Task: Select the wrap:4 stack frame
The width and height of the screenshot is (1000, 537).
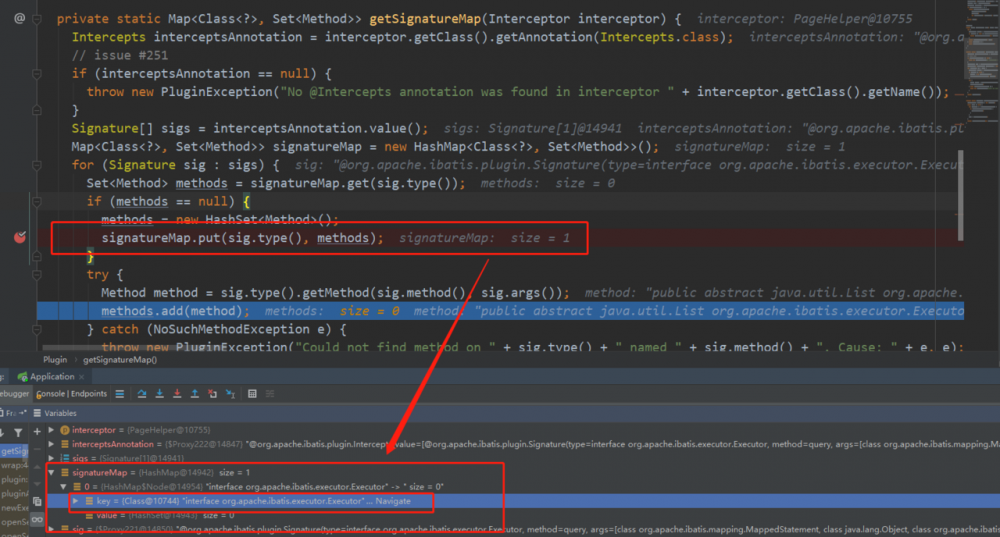Action: [14, 466]
